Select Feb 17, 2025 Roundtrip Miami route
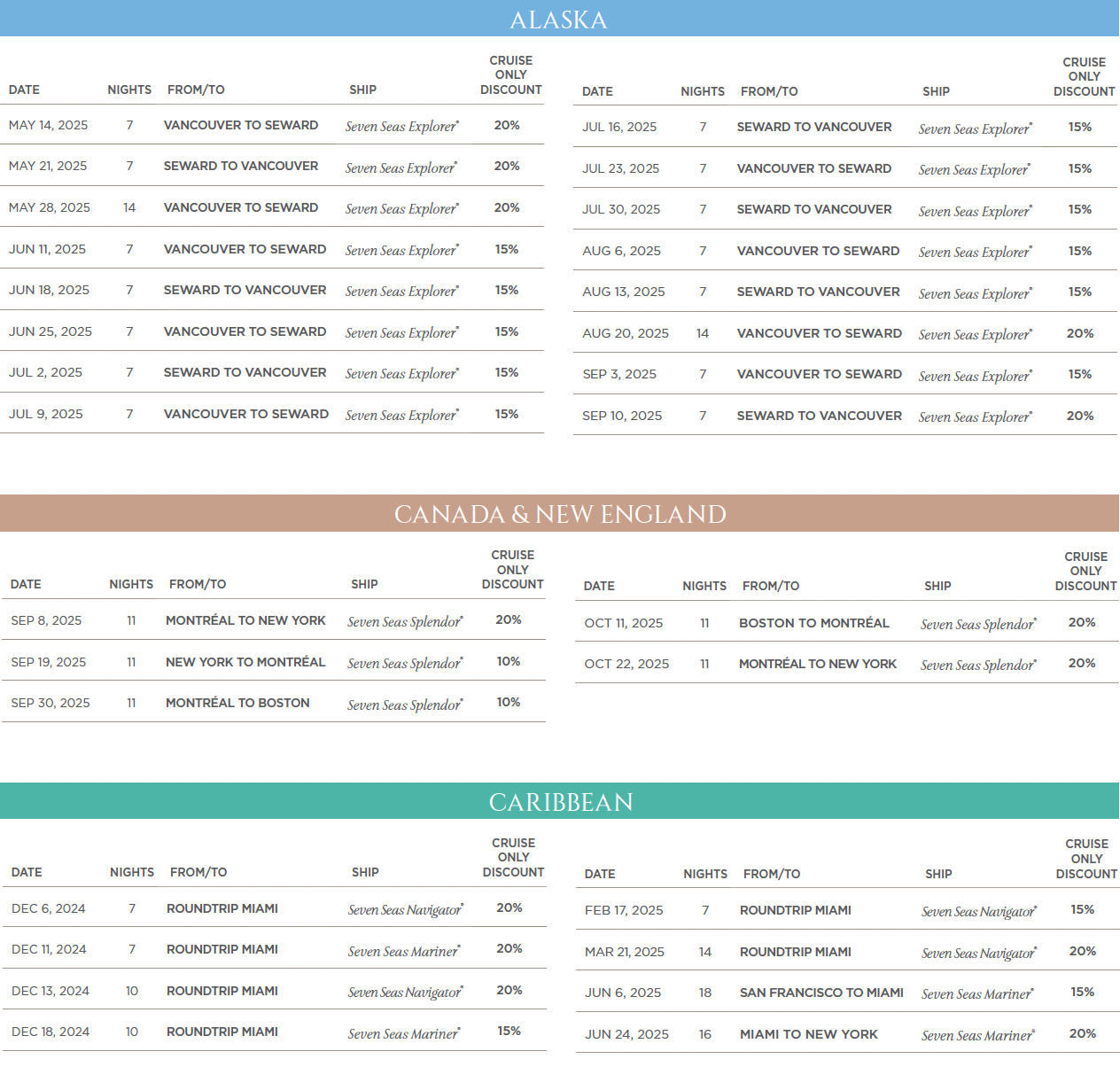1120x1067 pixels. (x=795, y=910)
